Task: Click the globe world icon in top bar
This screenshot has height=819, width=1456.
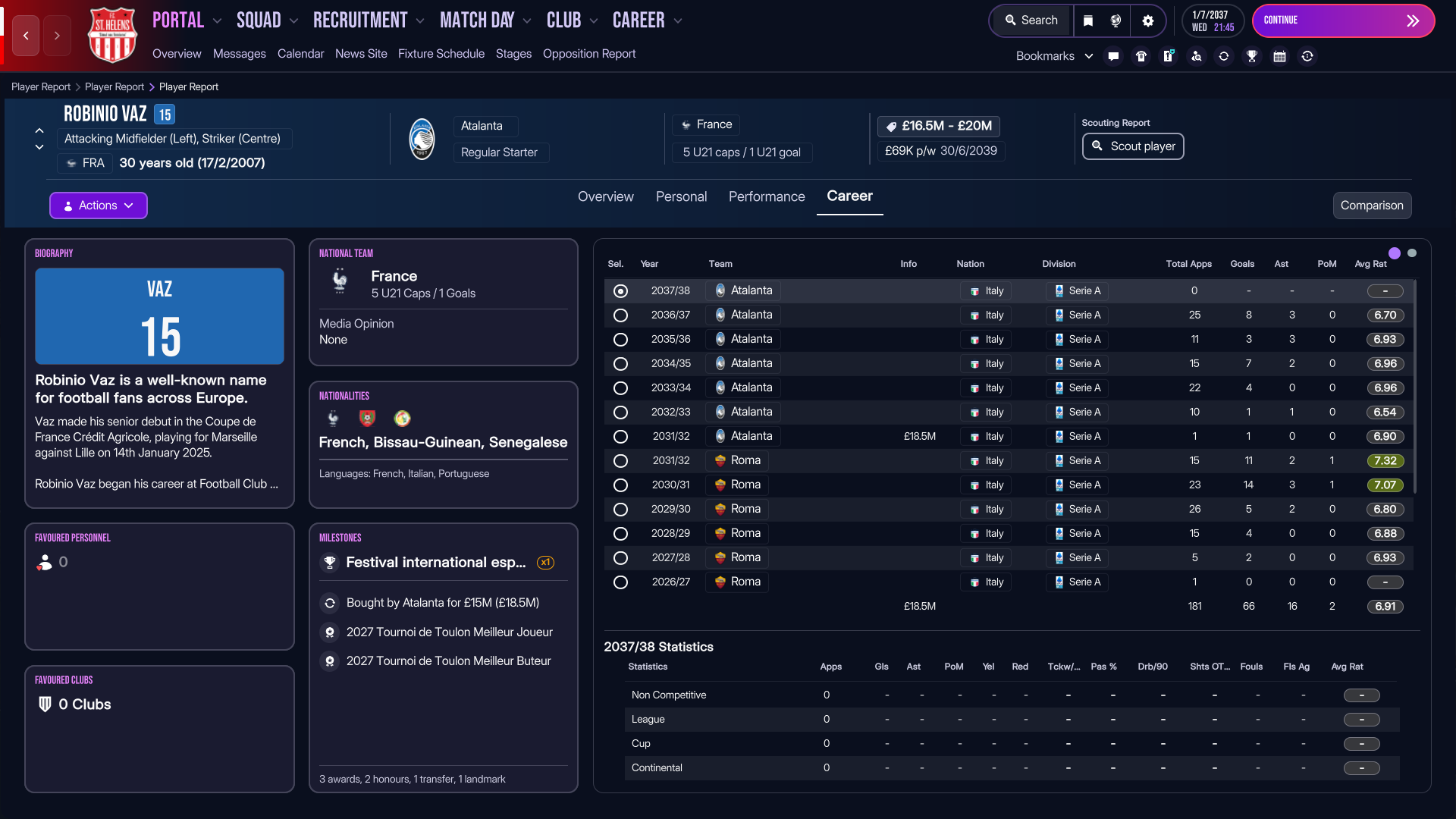Action: coord(1116,20)
